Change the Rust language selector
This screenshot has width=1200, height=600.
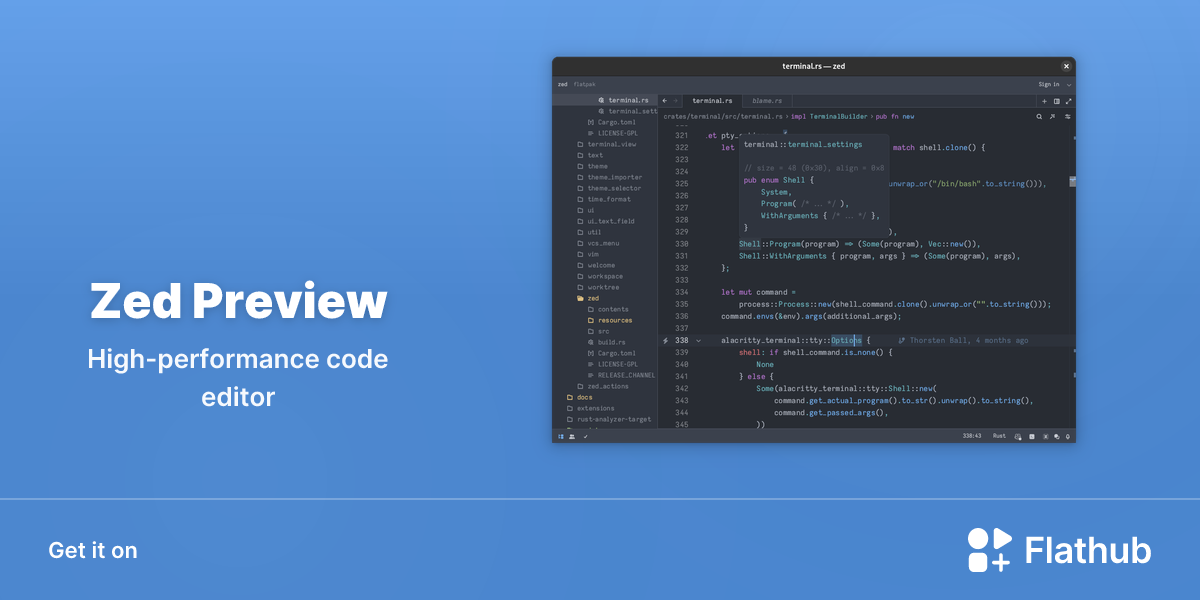point(999,436)
